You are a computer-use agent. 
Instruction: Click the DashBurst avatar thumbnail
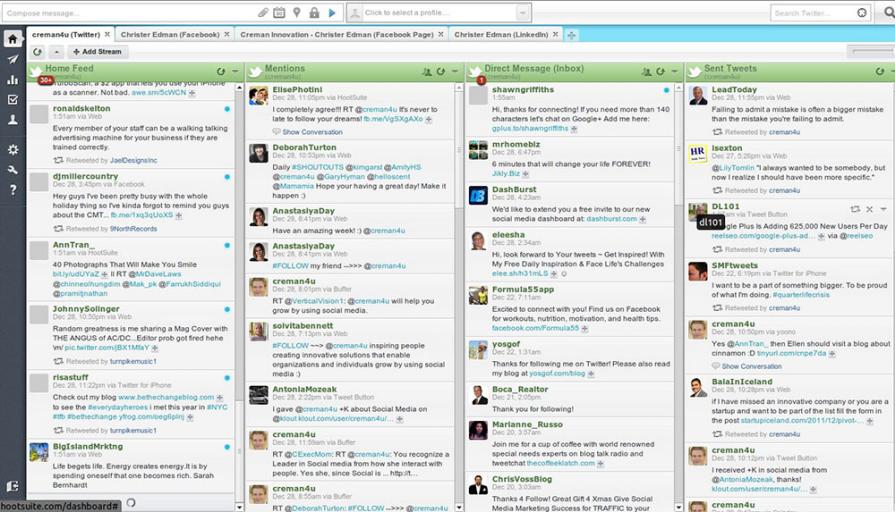[x=478, y=195]
